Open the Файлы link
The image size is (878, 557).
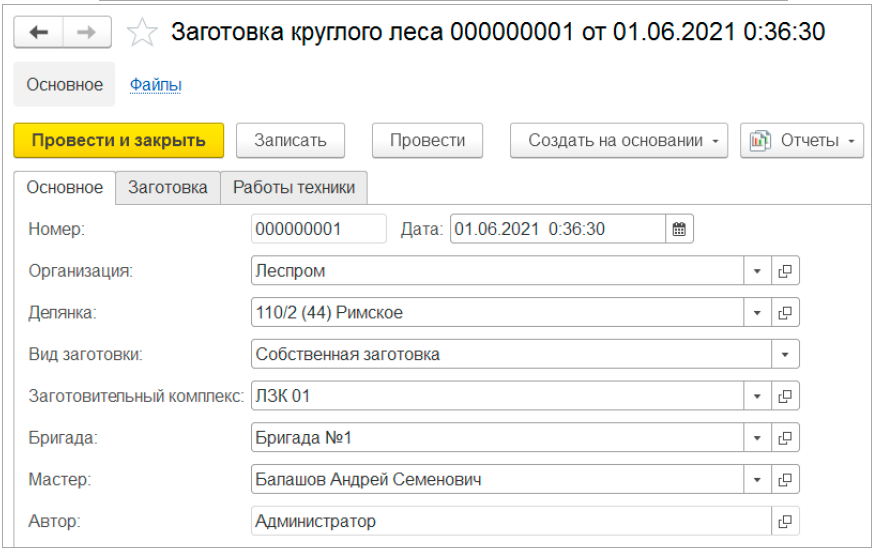click(x=156, y=85)
